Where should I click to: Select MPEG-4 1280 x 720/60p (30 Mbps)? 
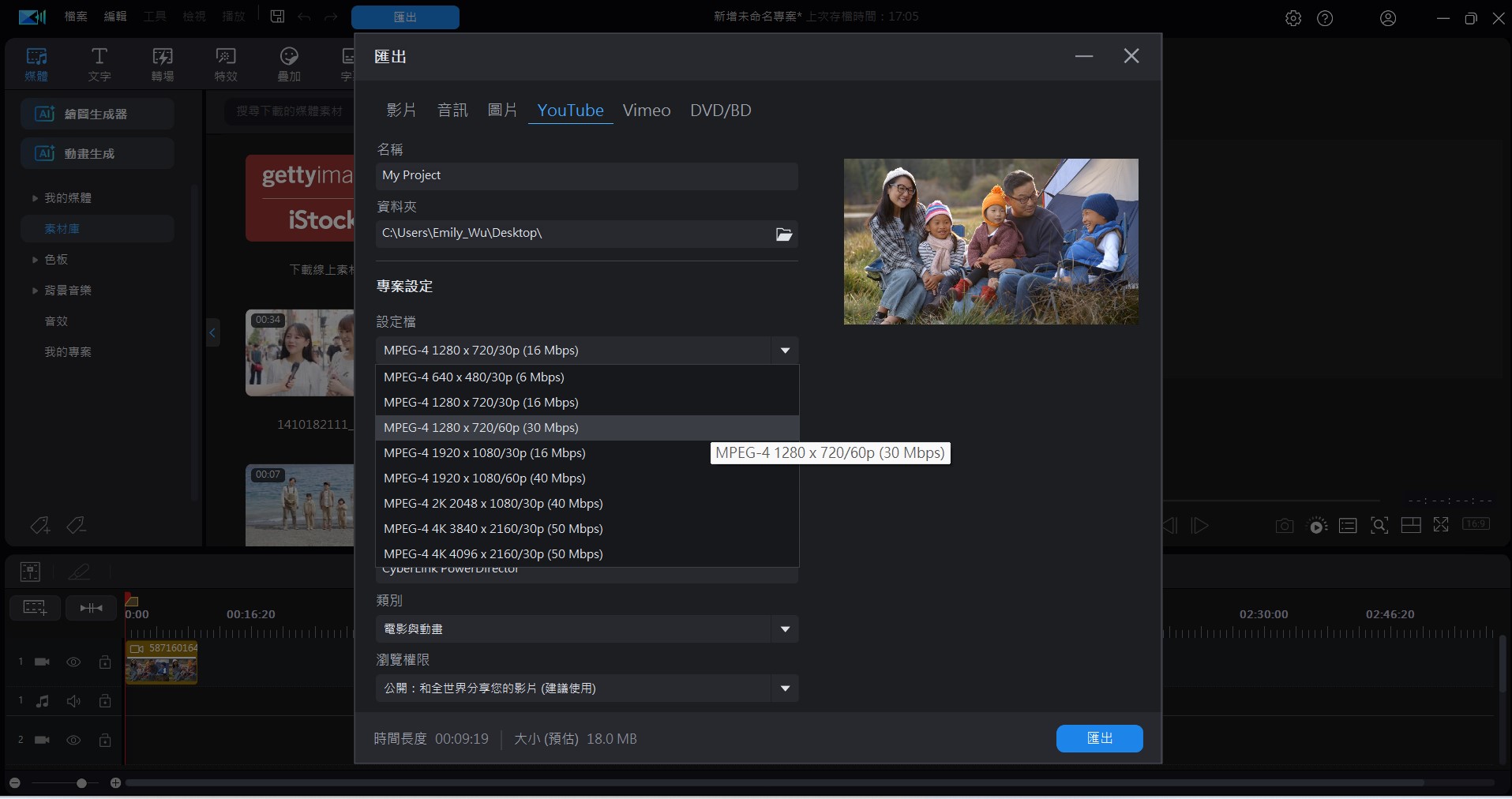coord(587,428)
